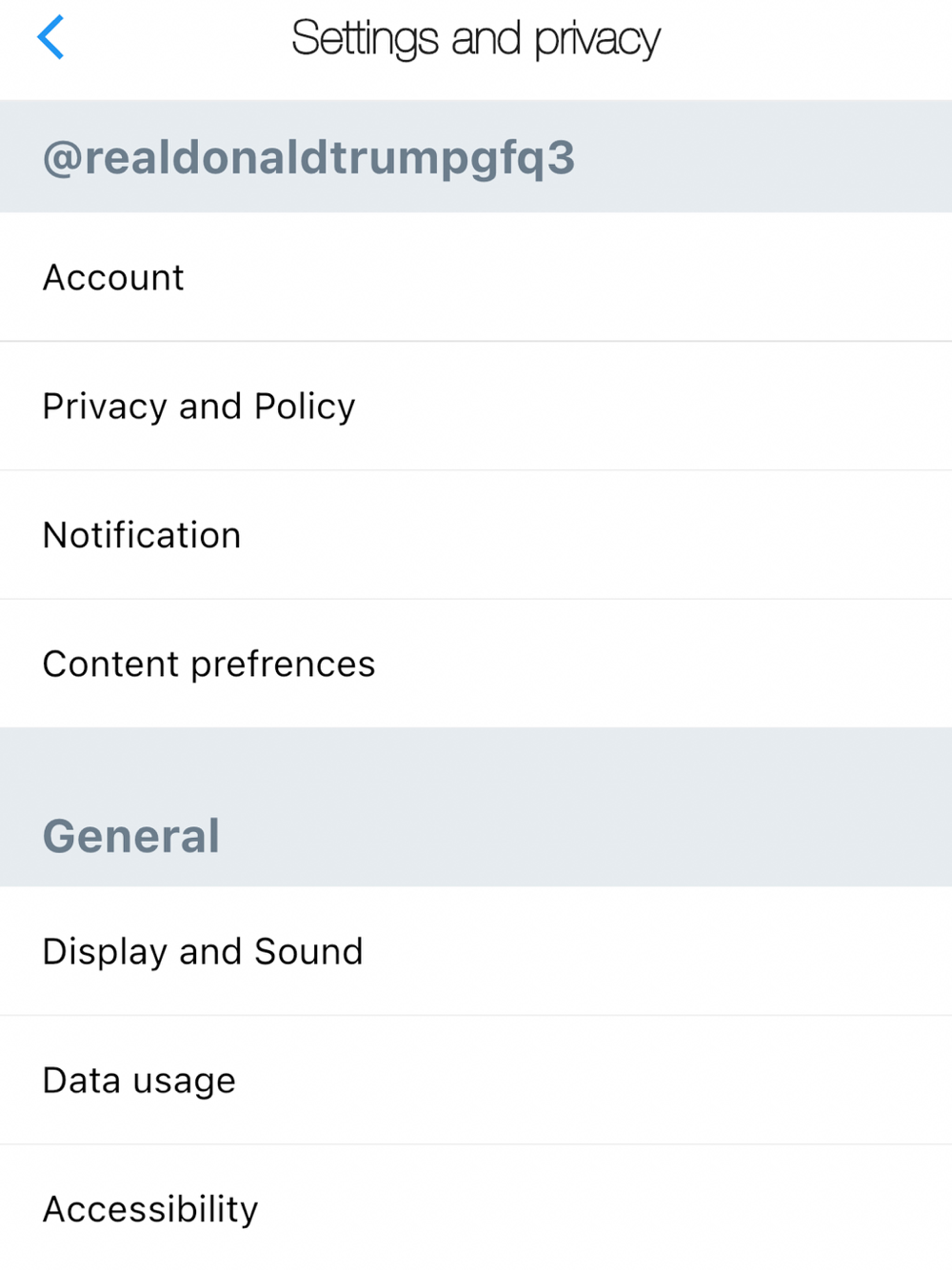The image size is (952, 1270).
Task: Choose Content prefrences from the list
Action: [x=208, y=664]
